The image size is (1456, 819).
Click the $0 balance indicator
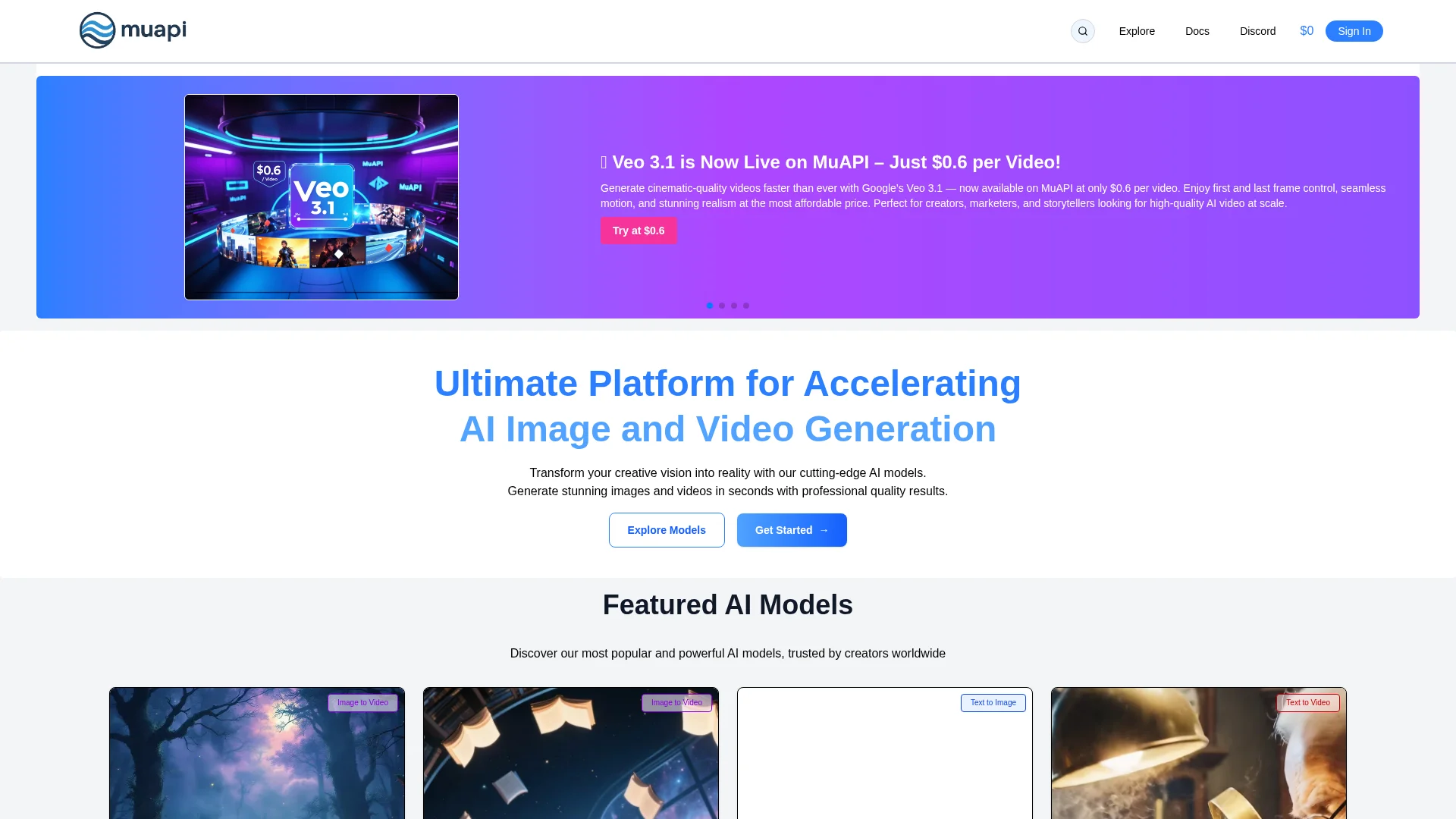point(1306,31)
